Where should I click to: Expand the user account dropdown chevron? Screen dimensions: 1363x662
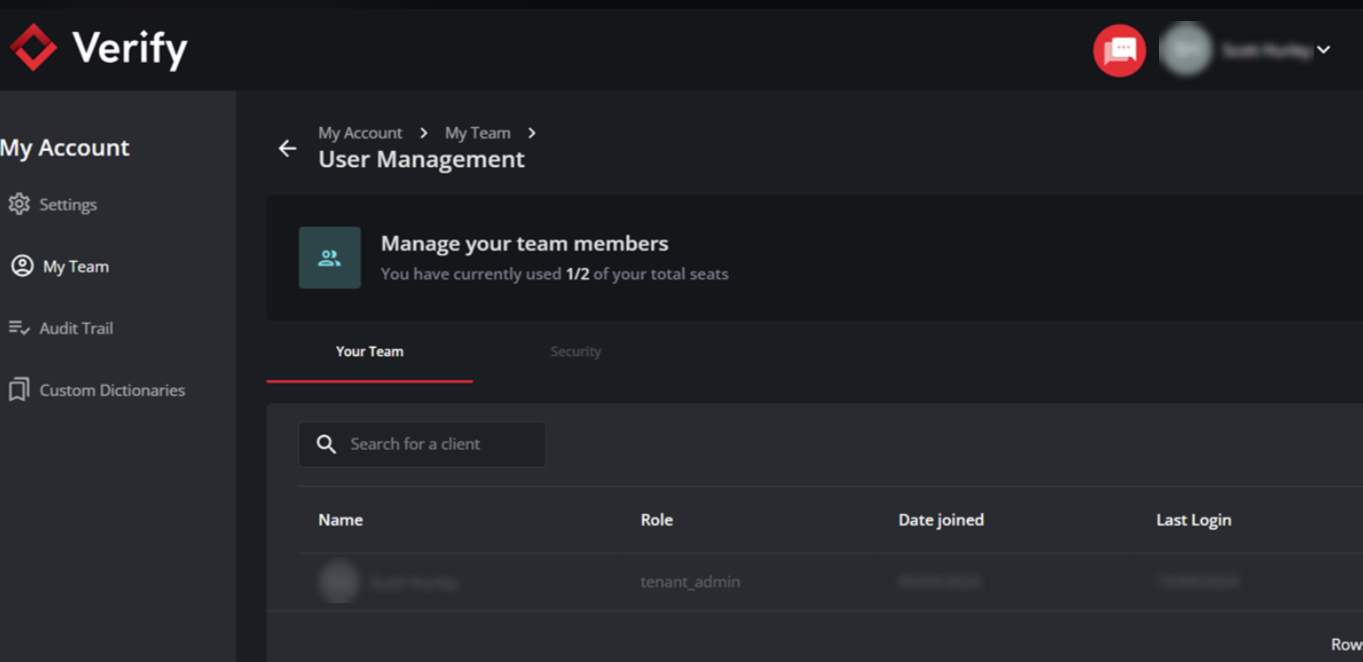pos(1323,50)
